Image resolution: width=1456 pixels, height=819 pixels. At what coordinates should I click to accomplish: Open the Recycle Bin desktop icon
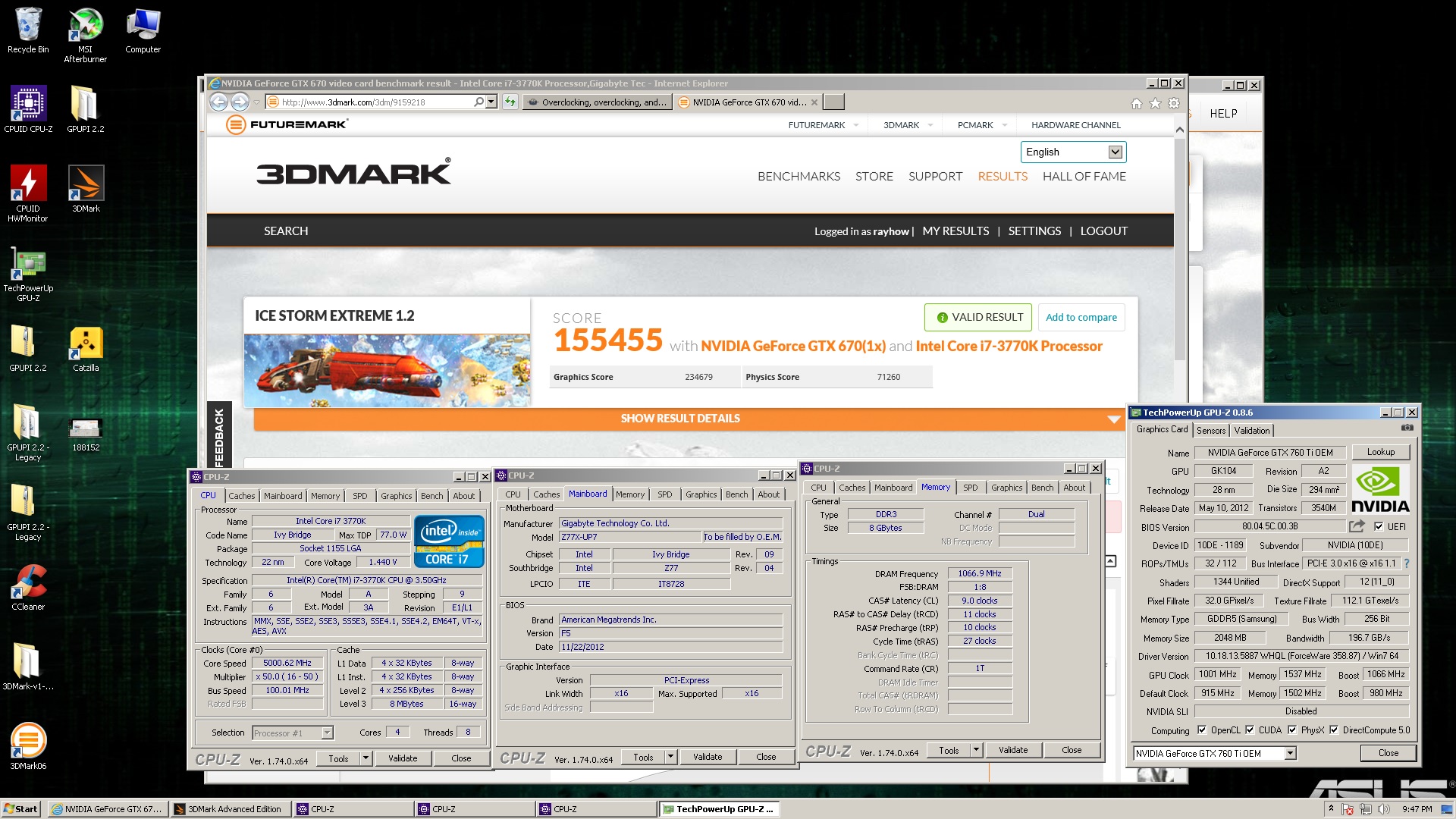click(x=28, y=30)
